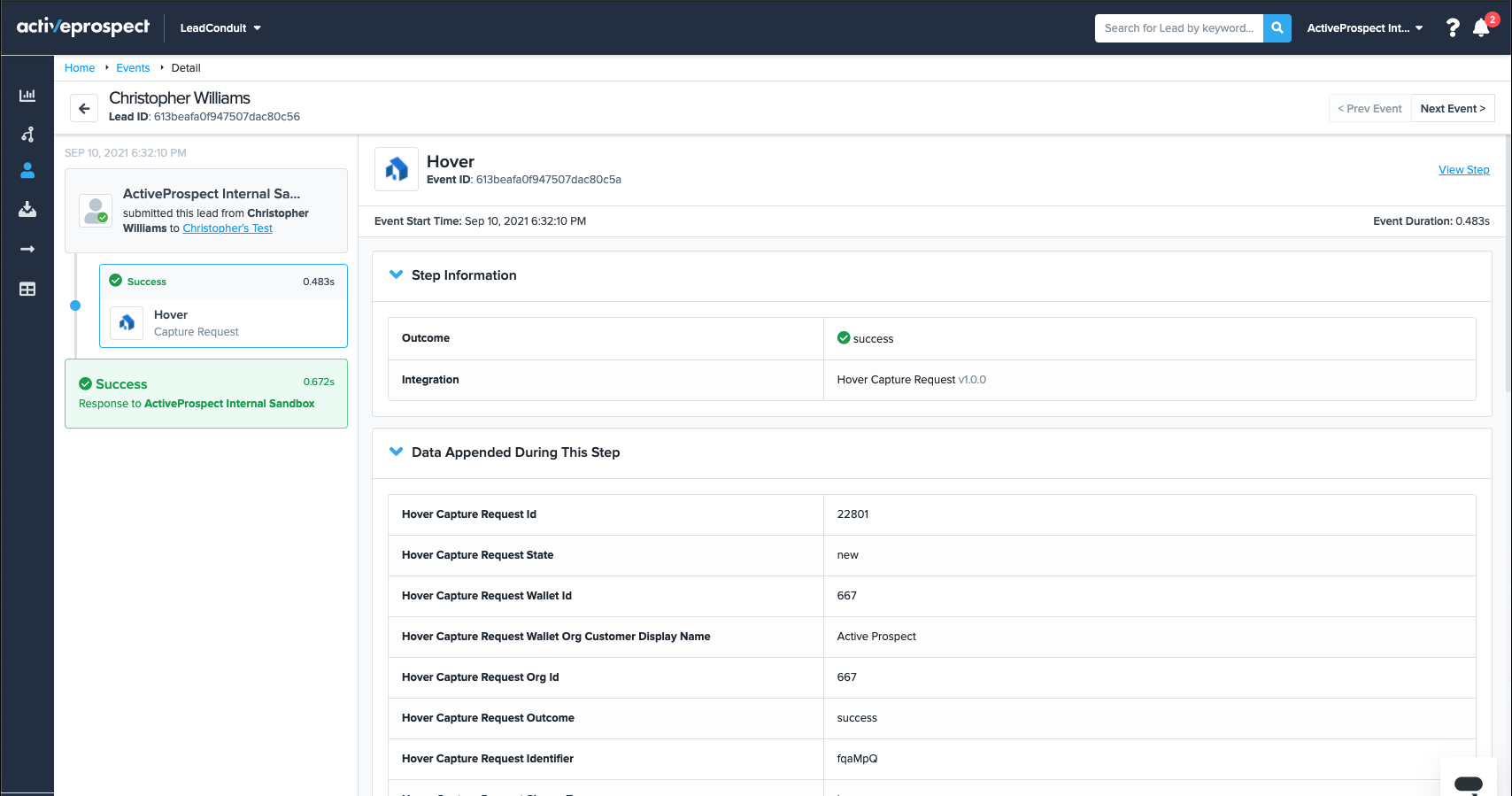1512x796 pixels.
Task: Select the Hover Capture Request step card
Action: [223, 305]
